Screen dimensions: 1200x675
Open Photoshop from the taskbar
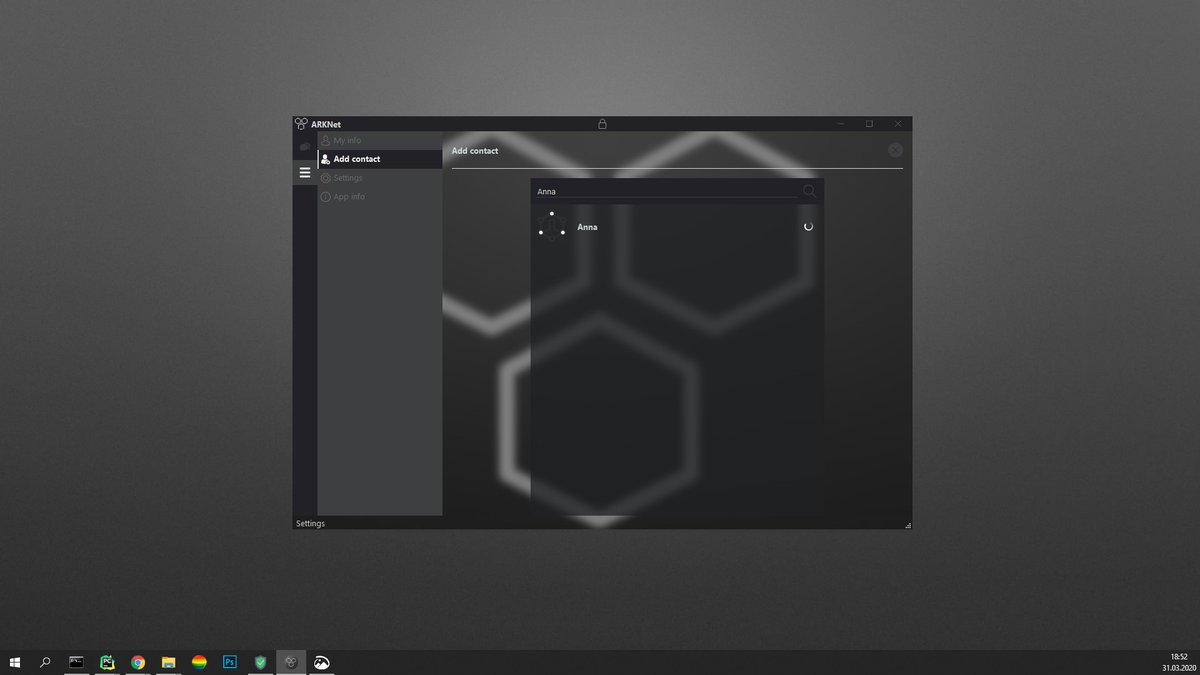[230, 662]
